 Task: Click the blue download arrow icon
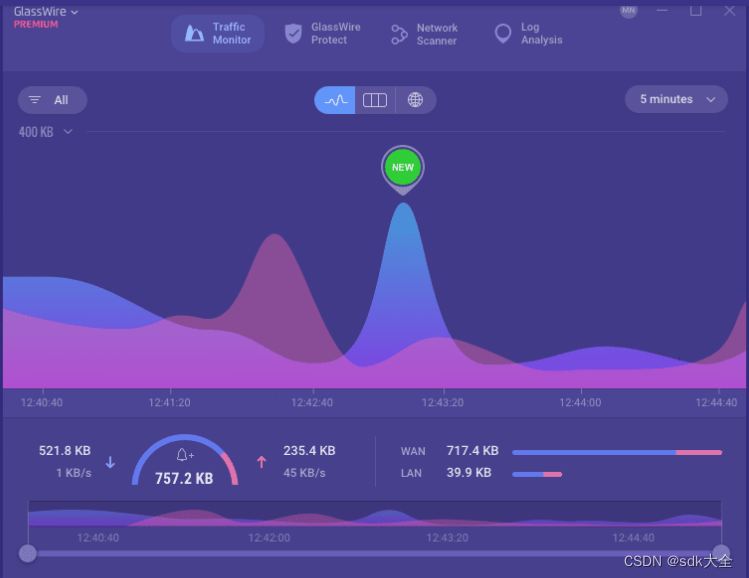pos(110,462)
